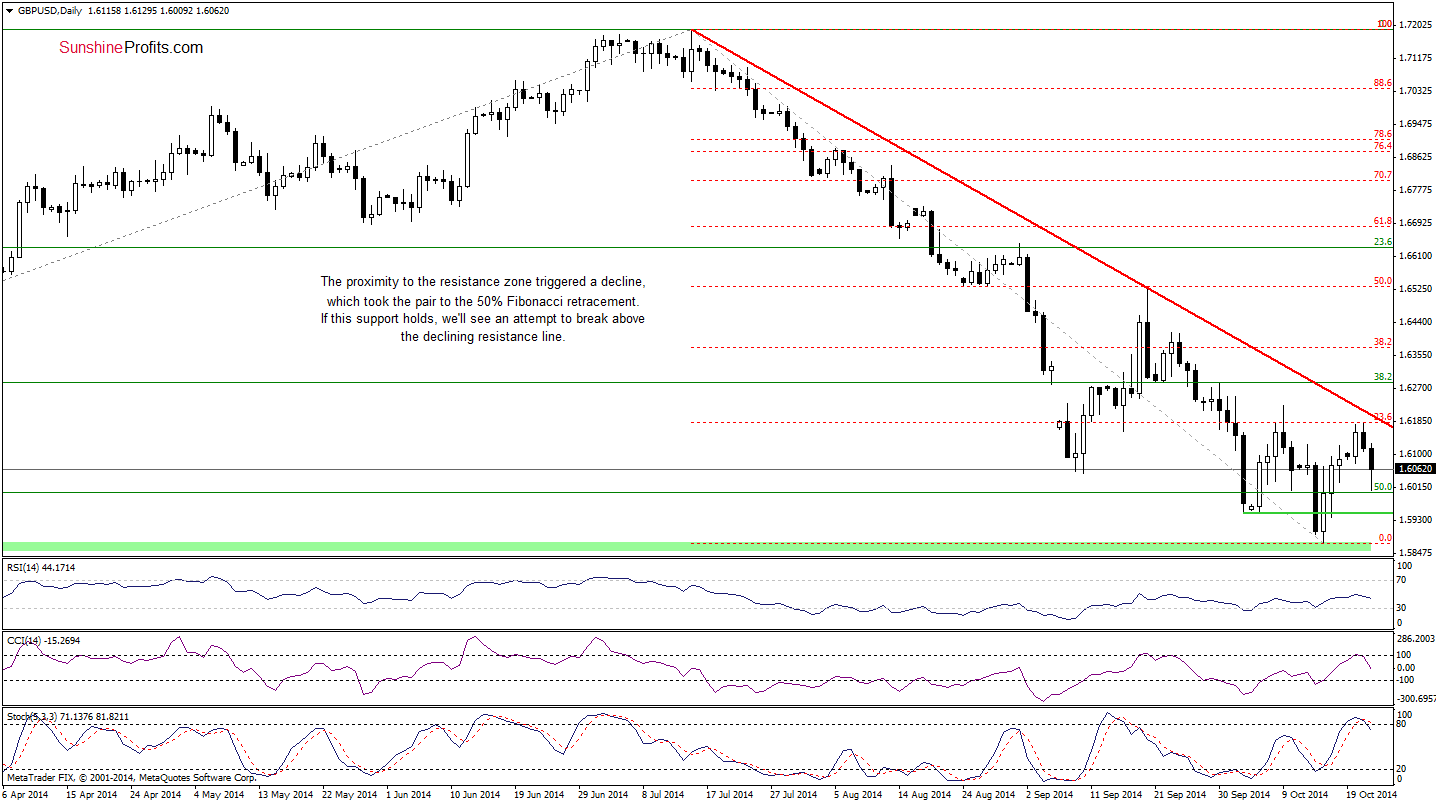
Task: Click the 27 Jul 2014 date label
Action: 795,794
